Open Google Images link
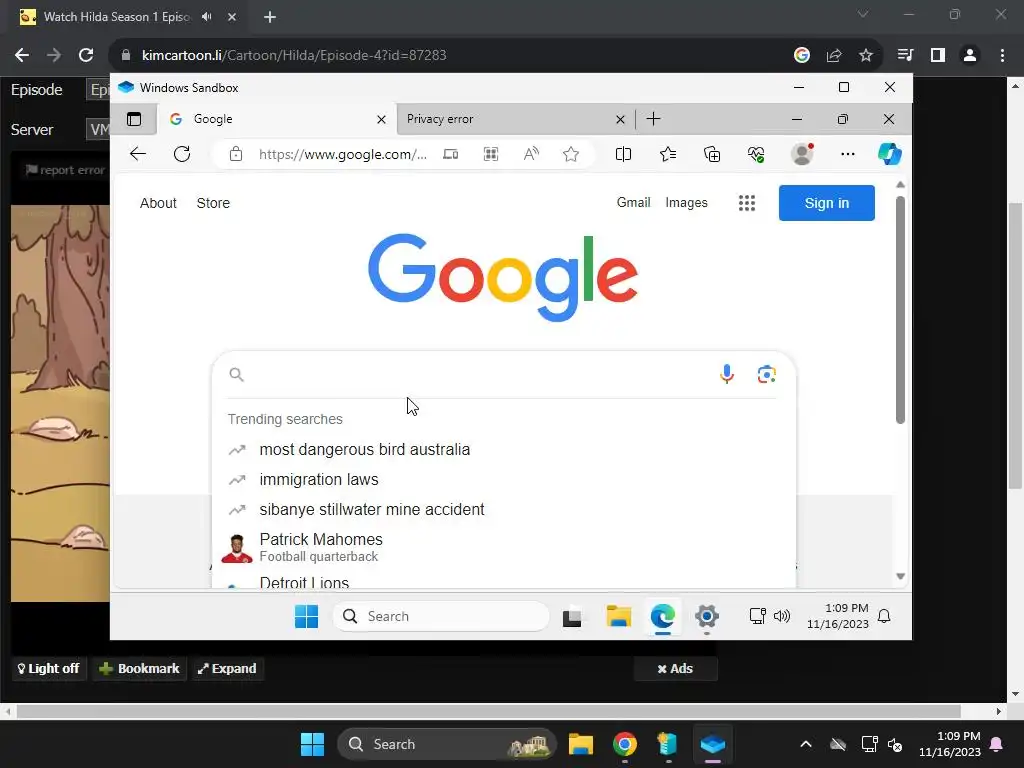This screenshot has height=768, width=1024. point(686,202)
